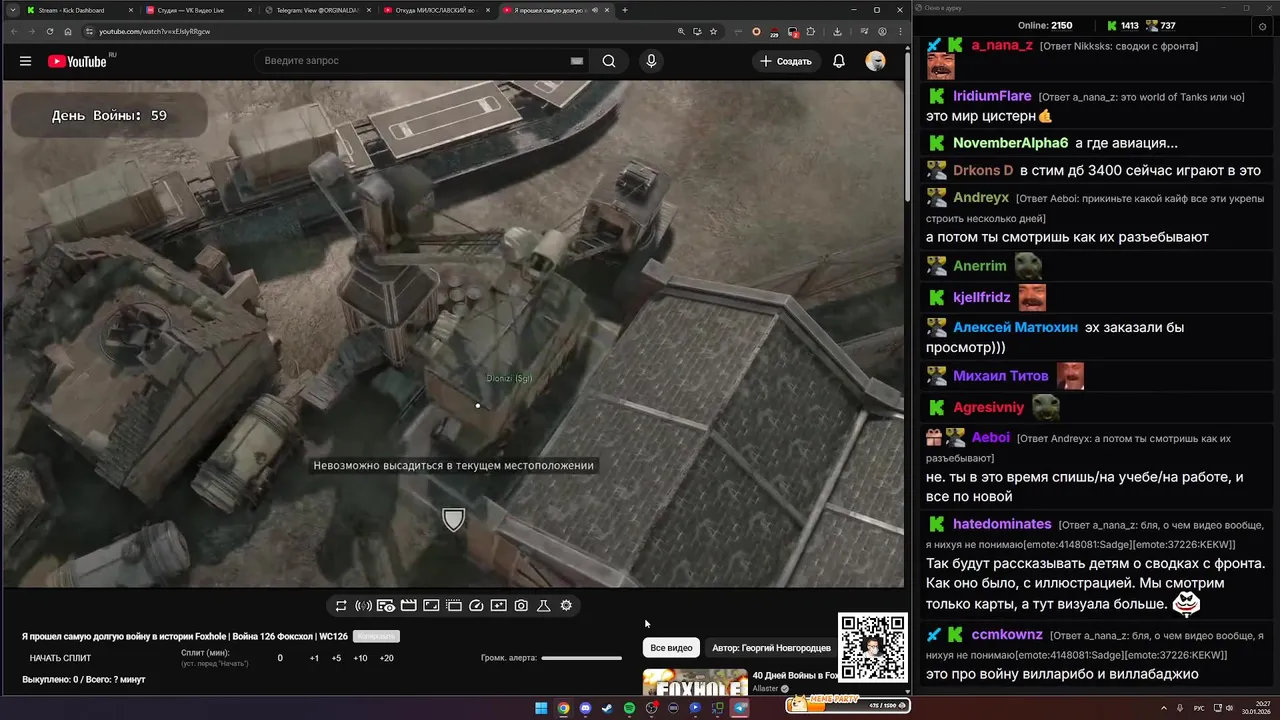Open the YouTube hamburger guide menu
This screenshot has height=720, width=1280.
pyautogui.click(x=25, y=61)
